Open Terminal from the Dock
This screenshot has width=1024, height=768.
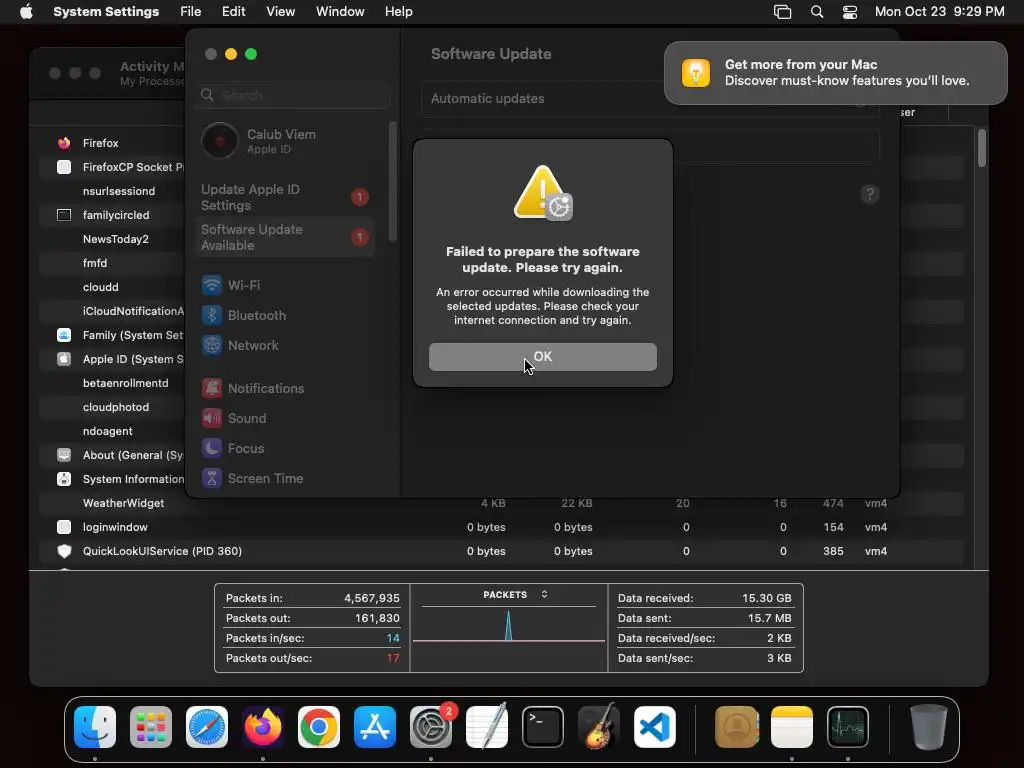pos(543,726)
